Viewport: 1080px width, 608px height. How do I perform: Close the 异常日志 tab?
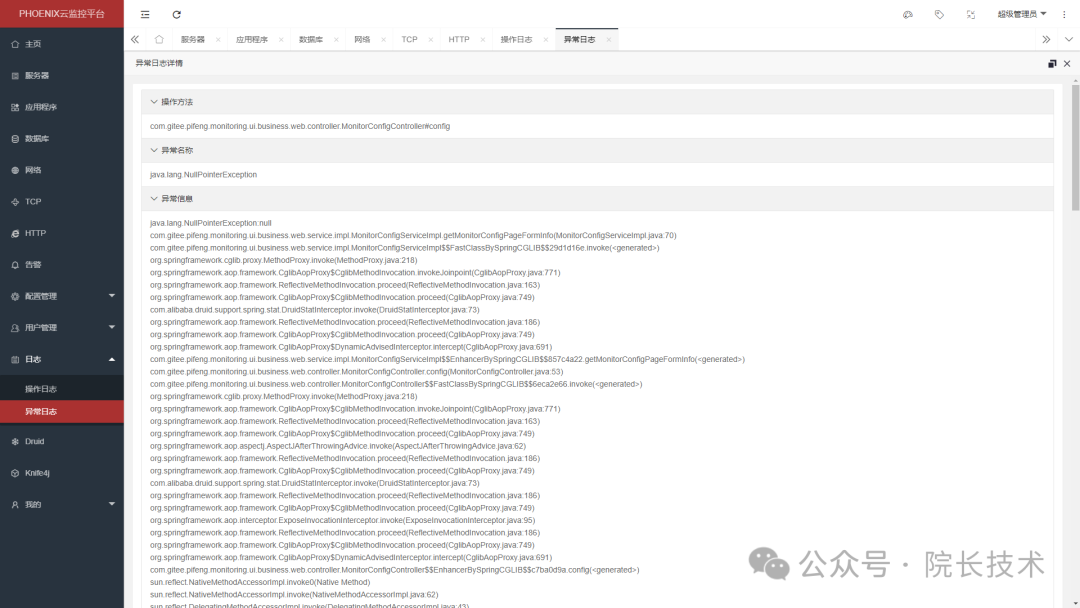tap(609, 40)
